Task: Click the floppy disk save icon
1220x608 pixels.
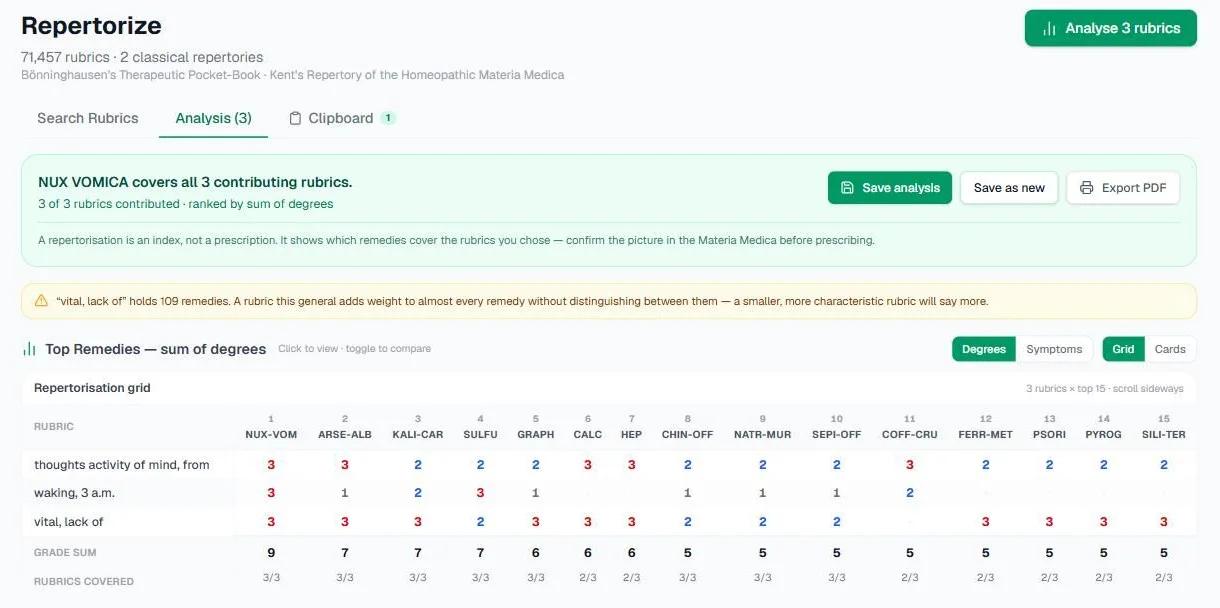Action: 847,188
